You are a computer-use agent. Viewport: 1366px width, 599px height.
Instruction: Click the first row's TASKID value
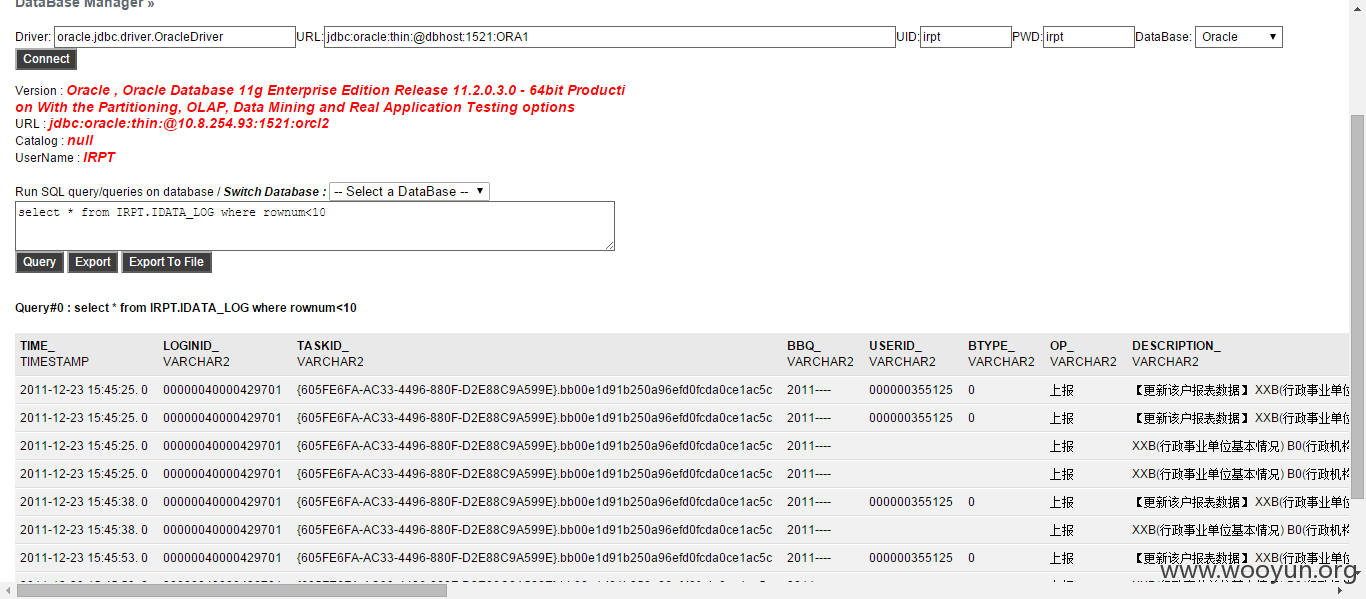pyautogui.click(x=534, y=390)
